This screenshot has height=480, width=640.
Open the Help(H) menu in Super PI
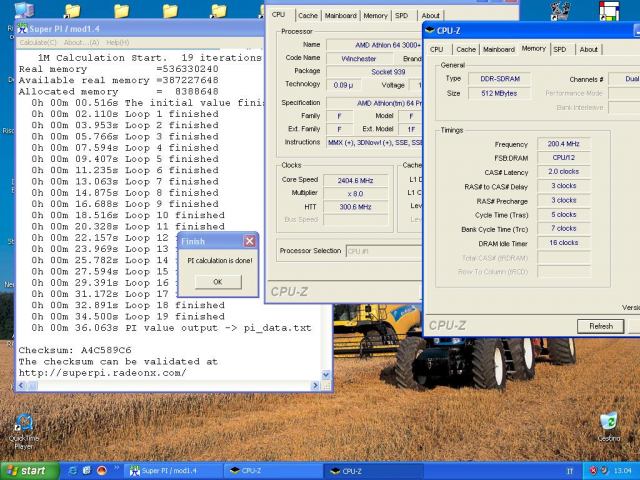[x=117, y=43]
